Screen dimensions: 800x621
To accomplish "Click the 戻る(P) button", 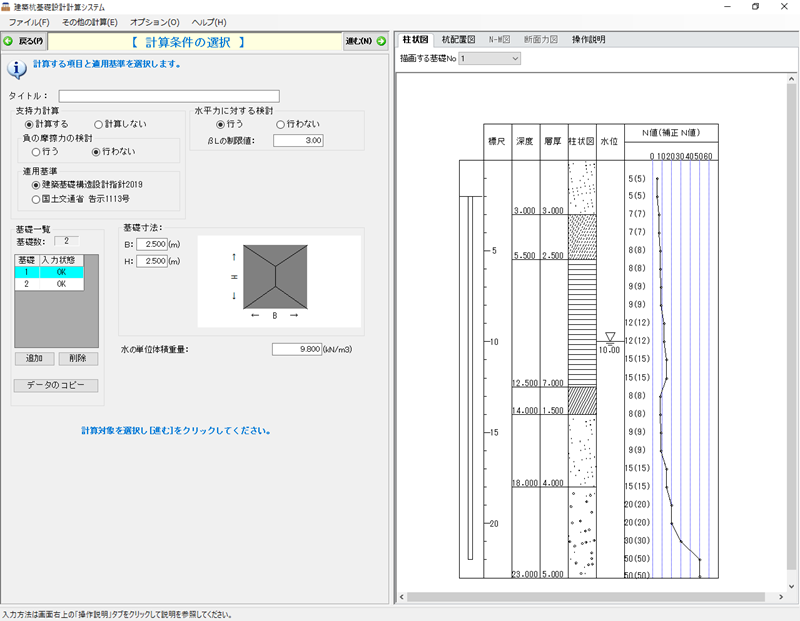I will click(24, 41).
